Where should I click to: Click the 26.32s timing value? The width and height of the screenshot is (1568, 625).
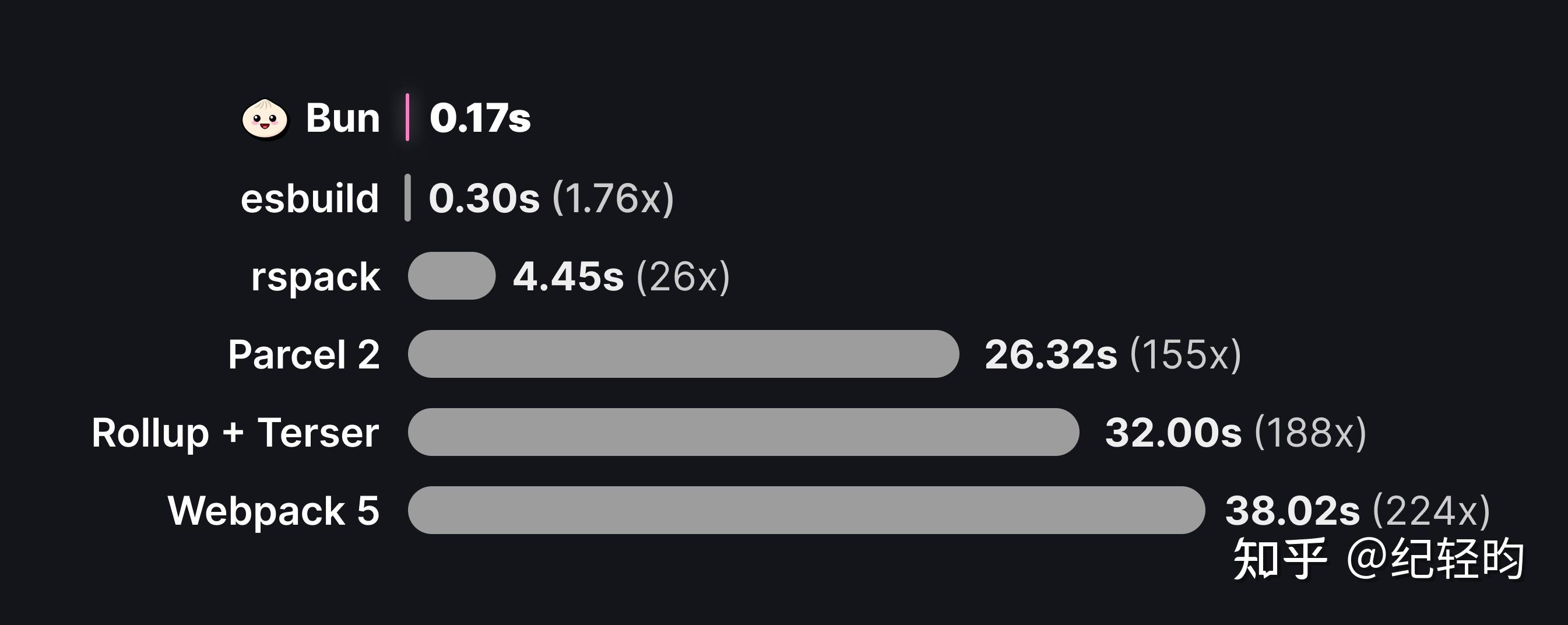click(1050, 354)
